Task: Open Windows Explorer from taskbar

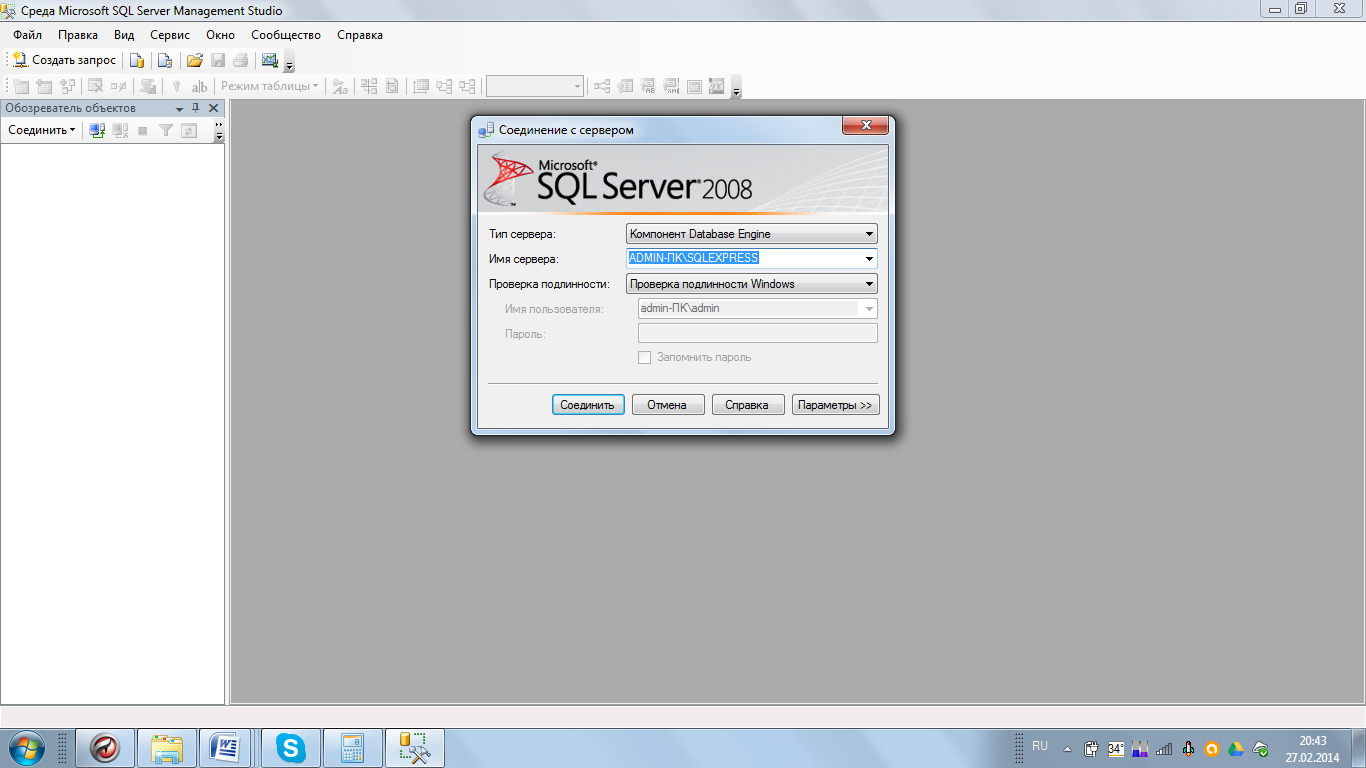Action: tap(167, 748)
